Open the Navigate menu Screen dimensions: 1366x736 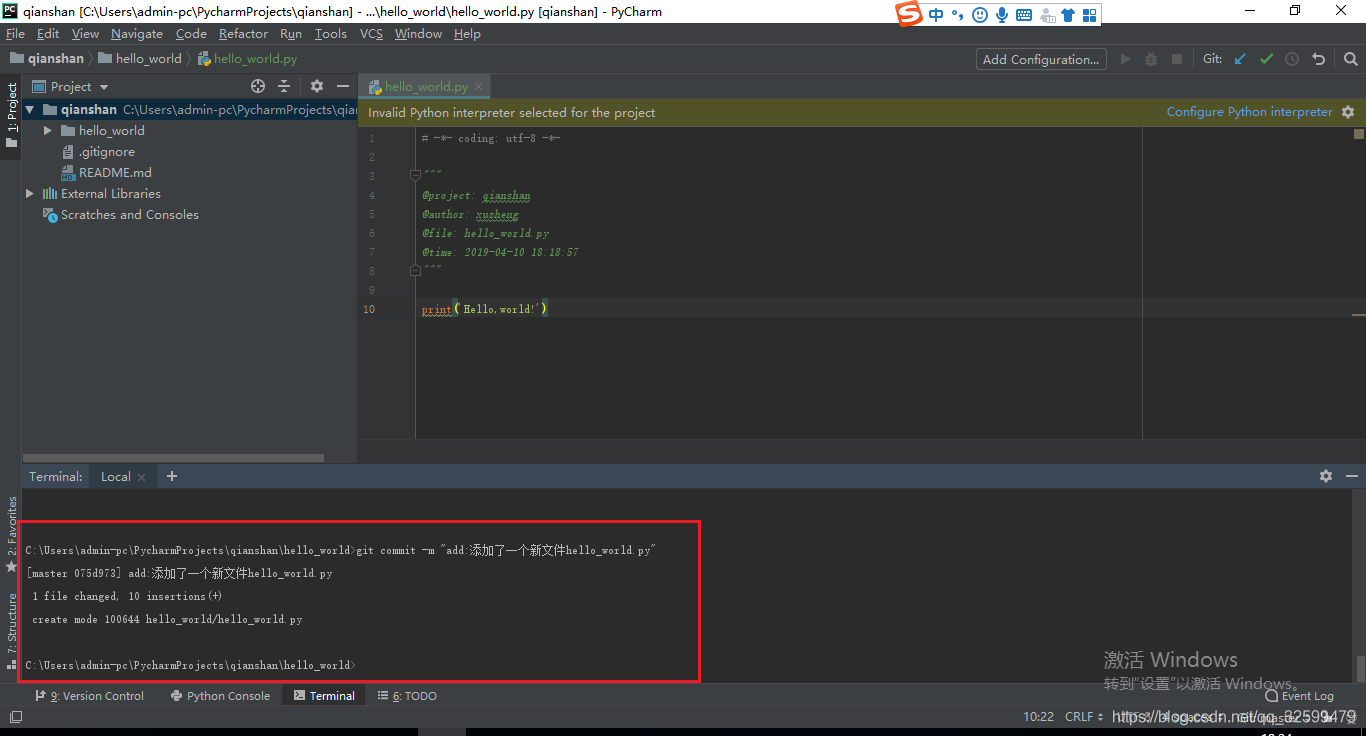[x=136, y=33]
